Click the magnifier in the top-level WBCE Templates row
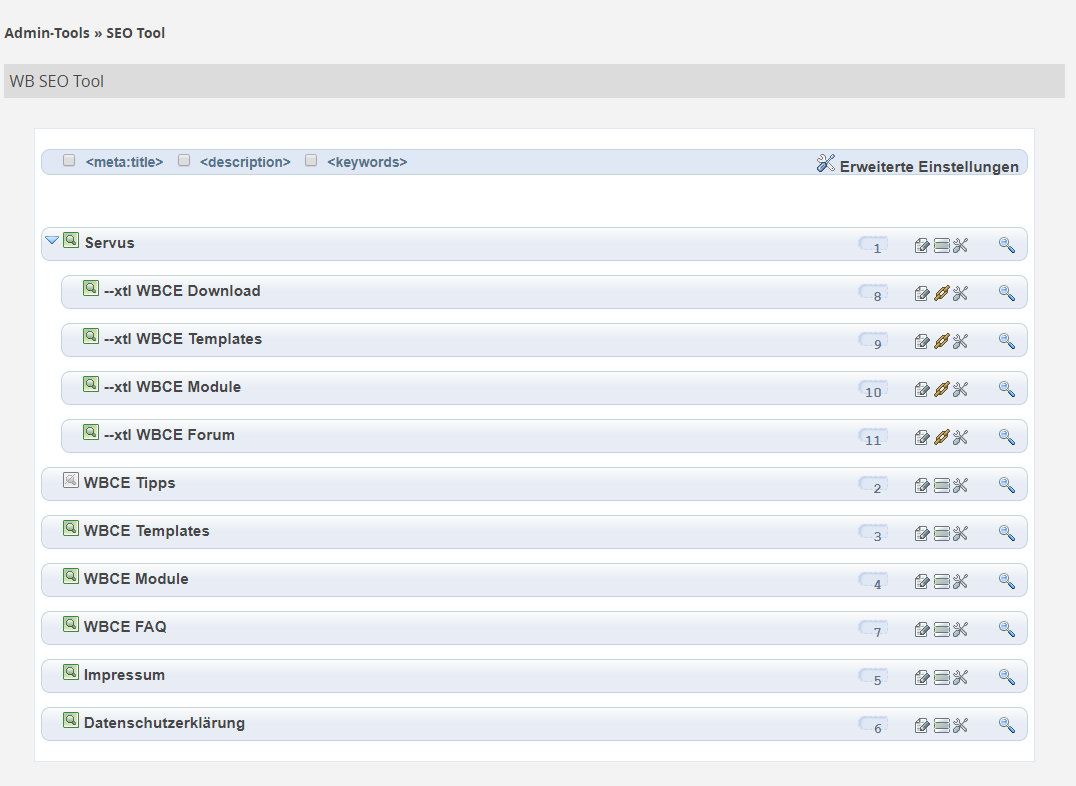1076x786 pixels. click(1007, 533)
